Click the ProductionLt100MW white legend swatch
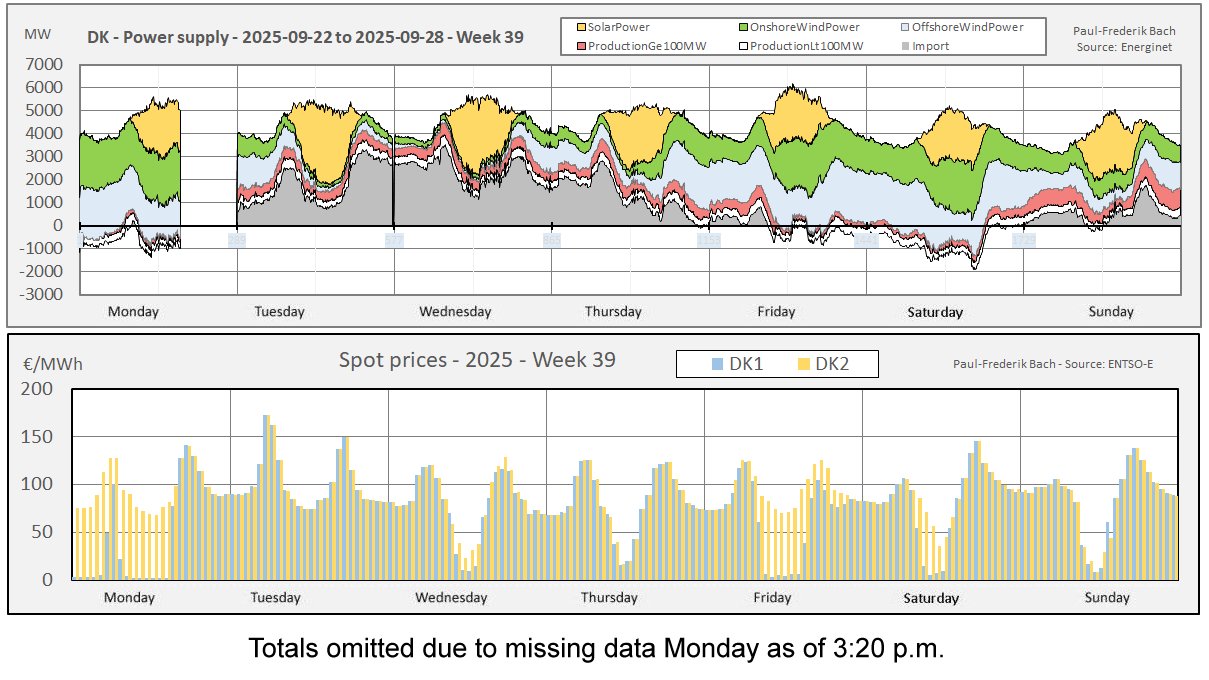 pos(741,46)
